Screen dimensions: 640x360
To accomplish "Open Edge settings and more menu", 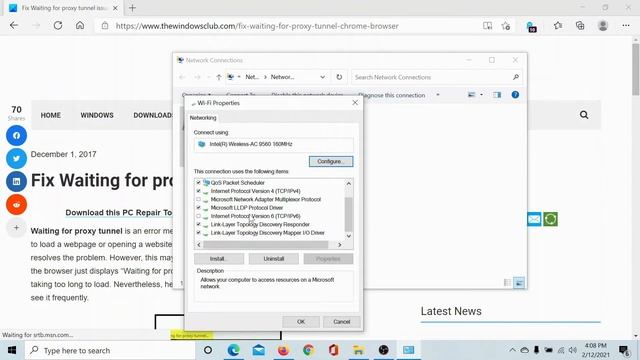I will click(626, 26).
